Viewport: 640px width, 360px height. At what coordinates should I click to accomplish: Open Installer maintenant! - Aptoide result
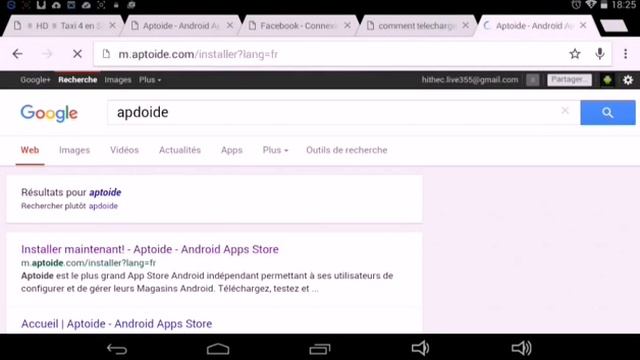click(150, 249)
